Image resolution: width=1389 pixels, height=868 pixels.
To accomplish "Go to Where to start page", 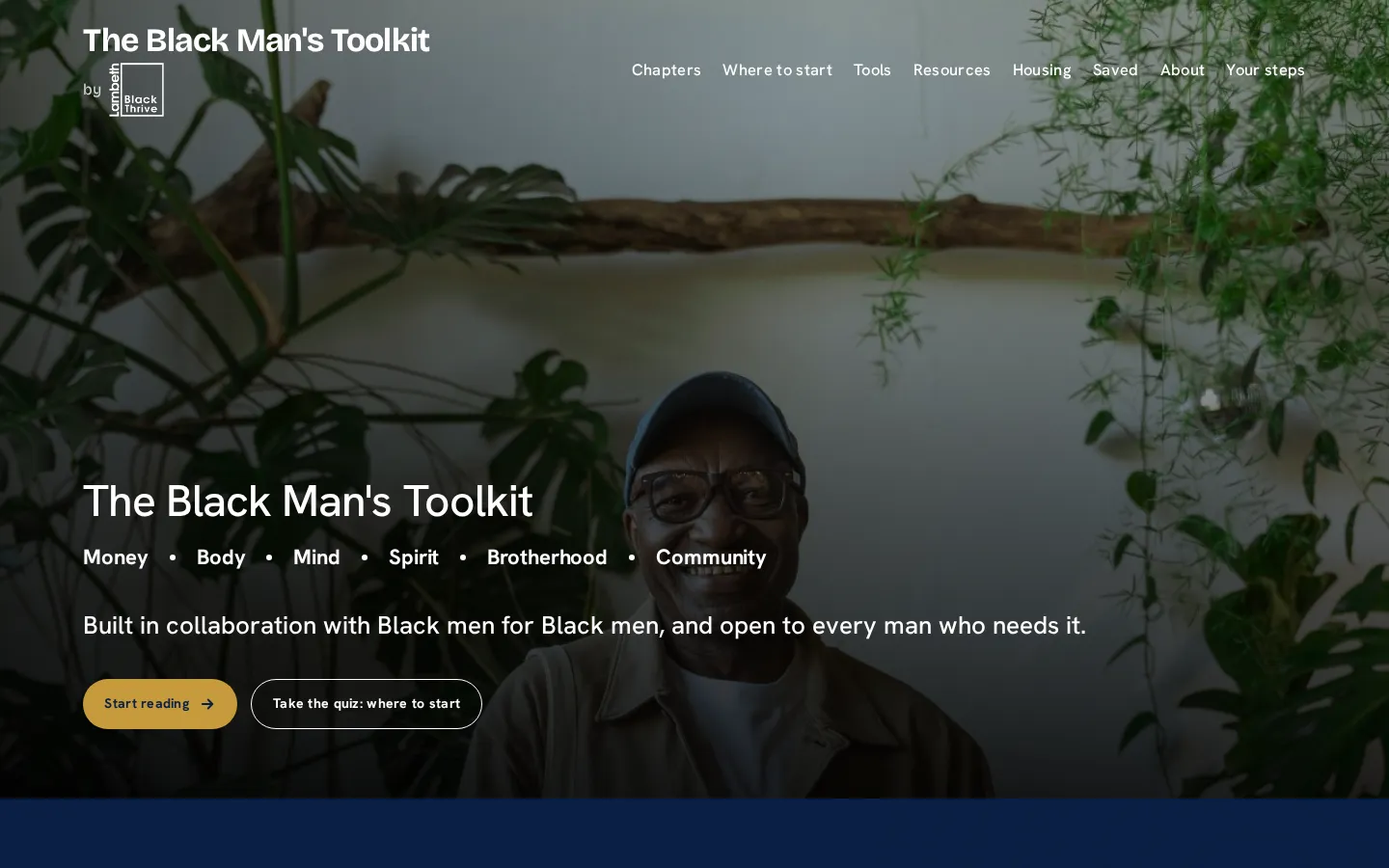I will coord(777,70).
